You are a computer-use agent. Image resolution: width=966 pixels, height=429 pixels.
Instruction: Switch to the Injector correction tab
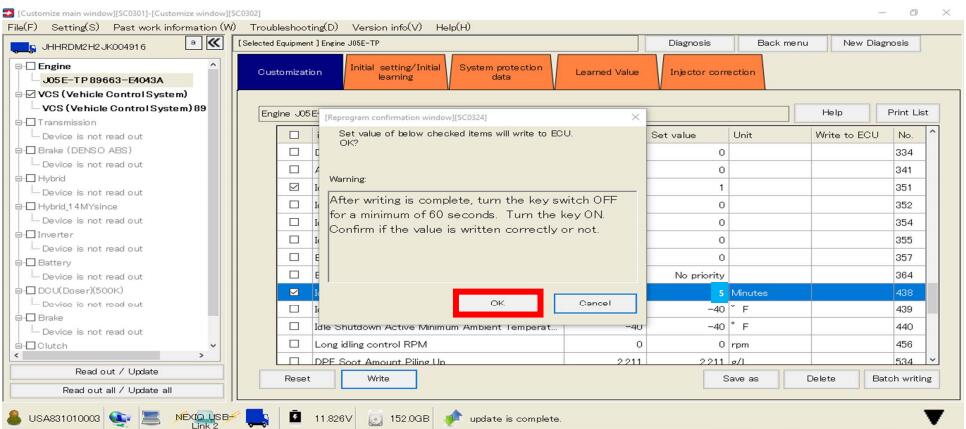click(712, 72)
